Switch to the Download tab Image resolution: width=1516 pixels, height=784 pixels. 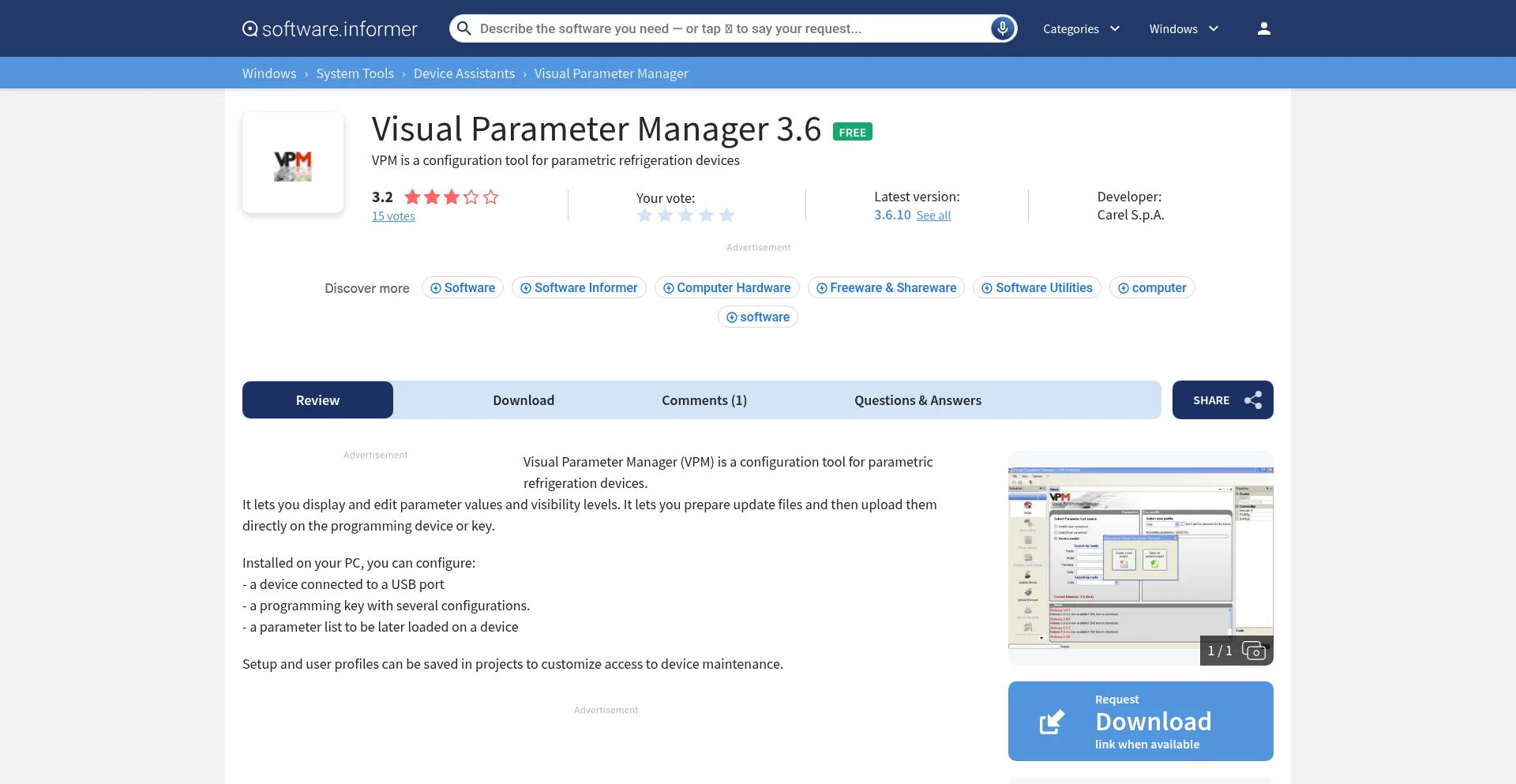point(523,400)
